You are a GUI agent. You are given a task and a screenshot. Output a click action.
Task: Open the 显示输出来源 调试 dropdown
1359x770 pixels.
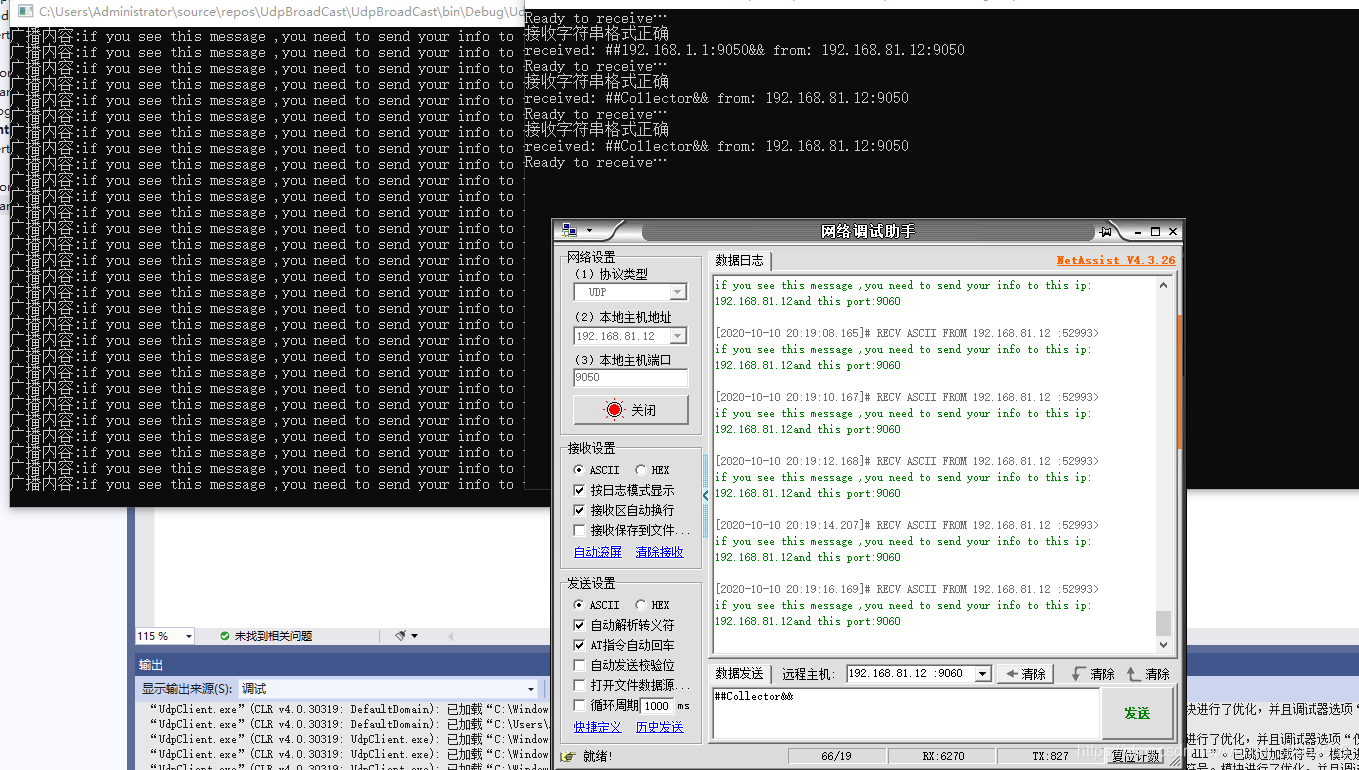point(531,689)
